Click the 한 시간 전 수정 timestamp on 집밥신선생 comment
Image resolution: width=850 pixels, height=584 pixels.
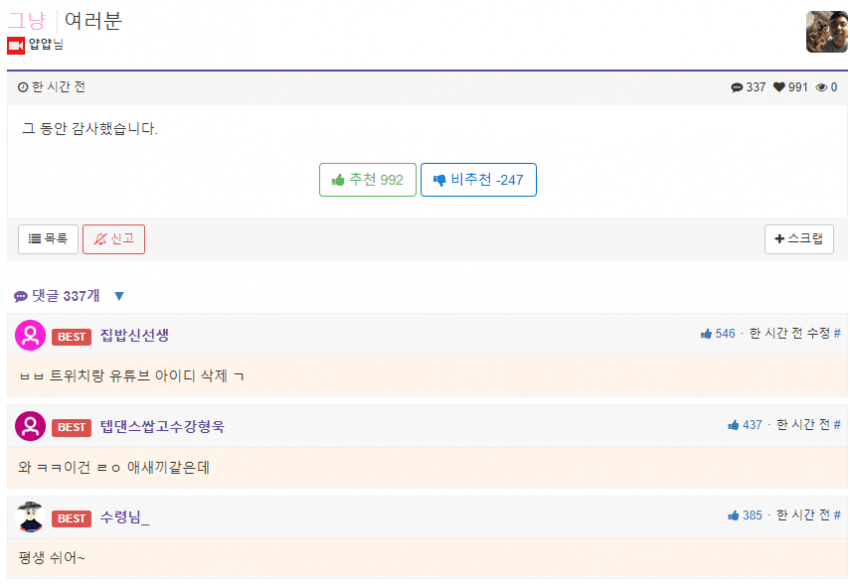(790, 334)
